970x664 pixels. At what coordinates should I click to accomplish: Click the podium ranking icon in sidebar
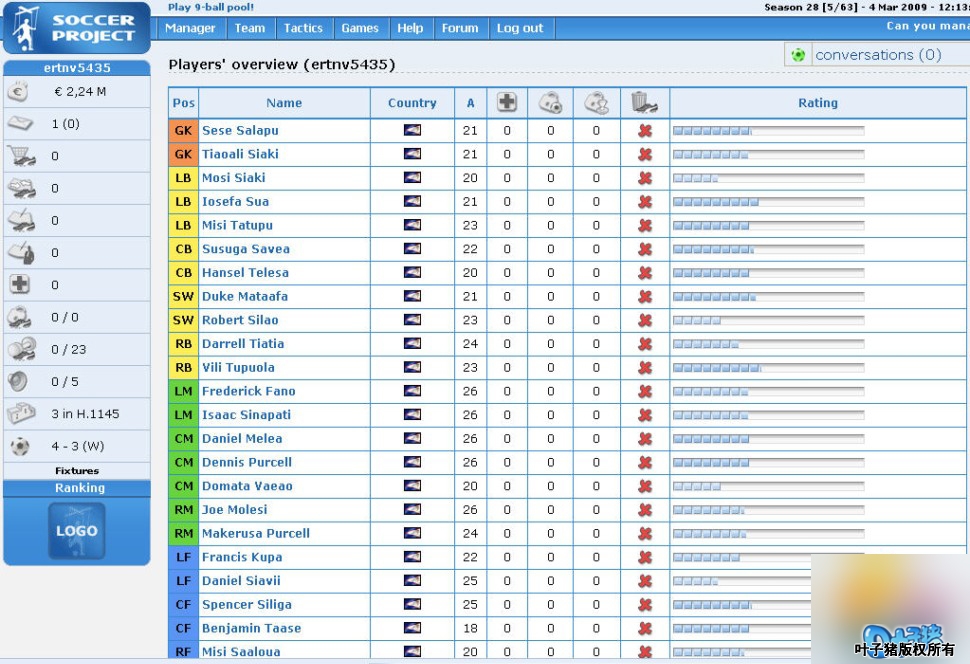pos(20,414)
